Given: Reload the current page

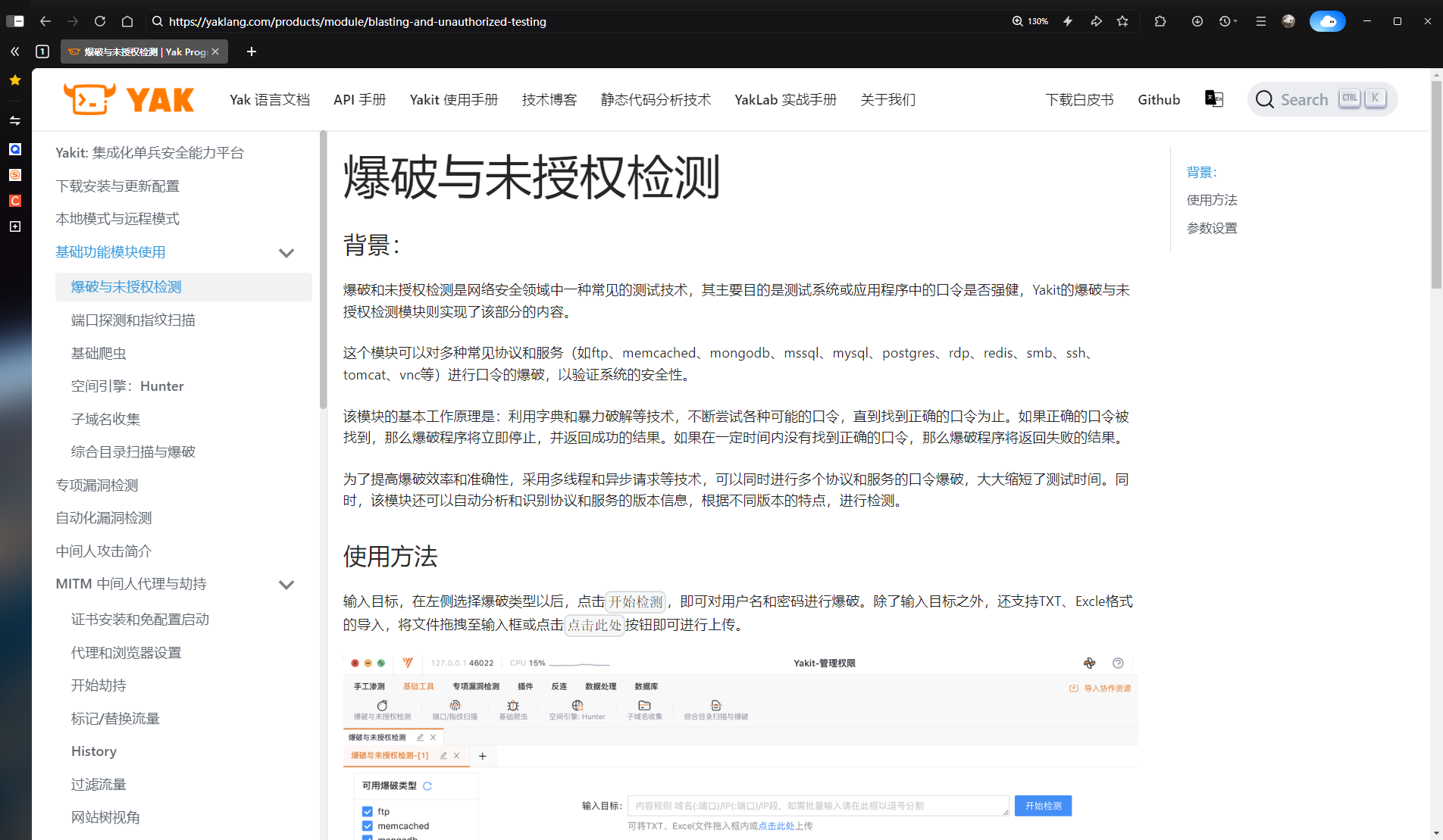Looking at the screenshot, I should click(x=100, y=21).
